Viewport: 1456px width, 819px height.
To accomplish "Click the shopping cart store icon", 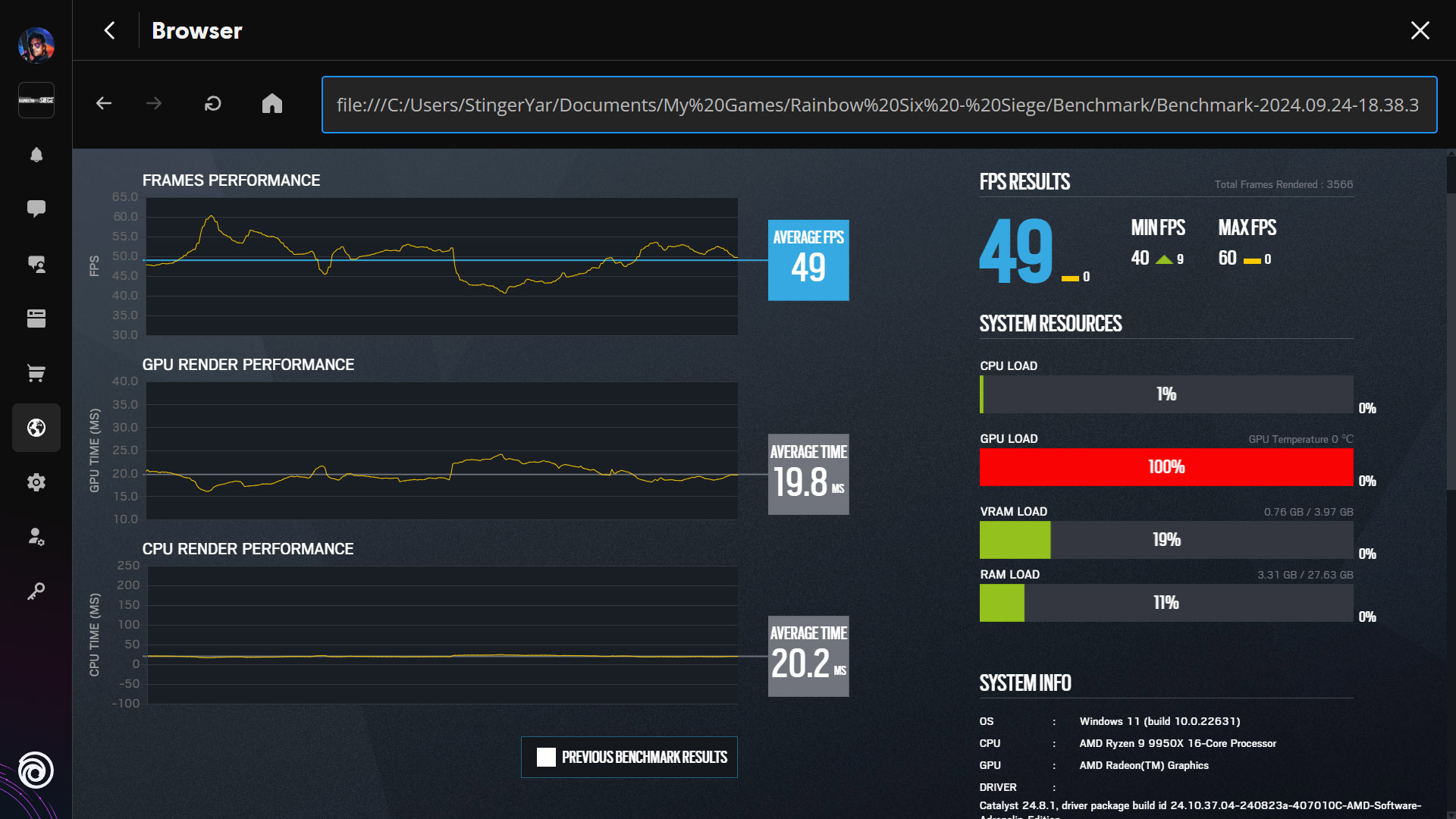I will (x=36, y=373).
